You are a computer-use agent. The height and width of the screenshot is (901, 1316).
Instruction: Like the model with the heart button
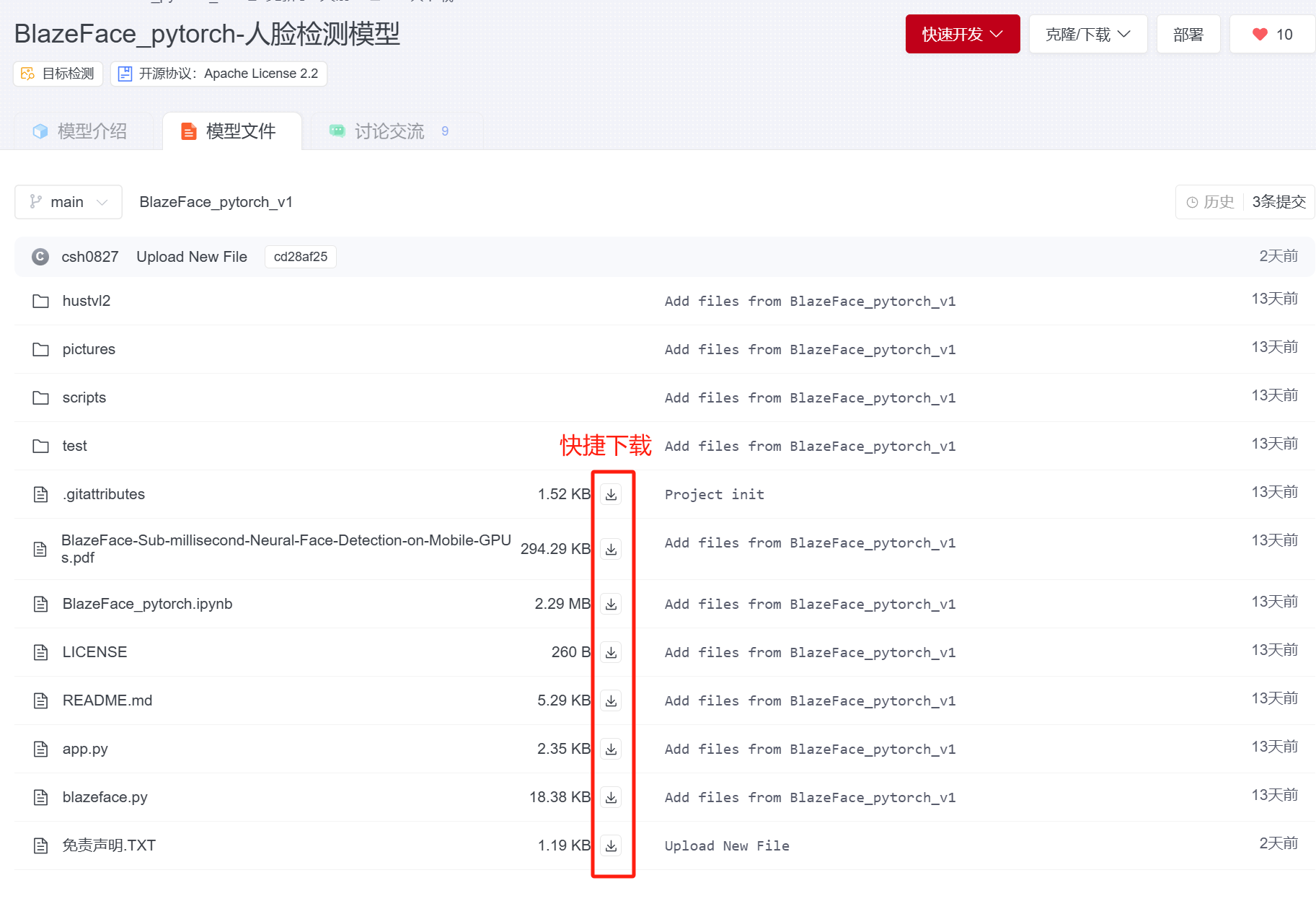click(1272, 35)
